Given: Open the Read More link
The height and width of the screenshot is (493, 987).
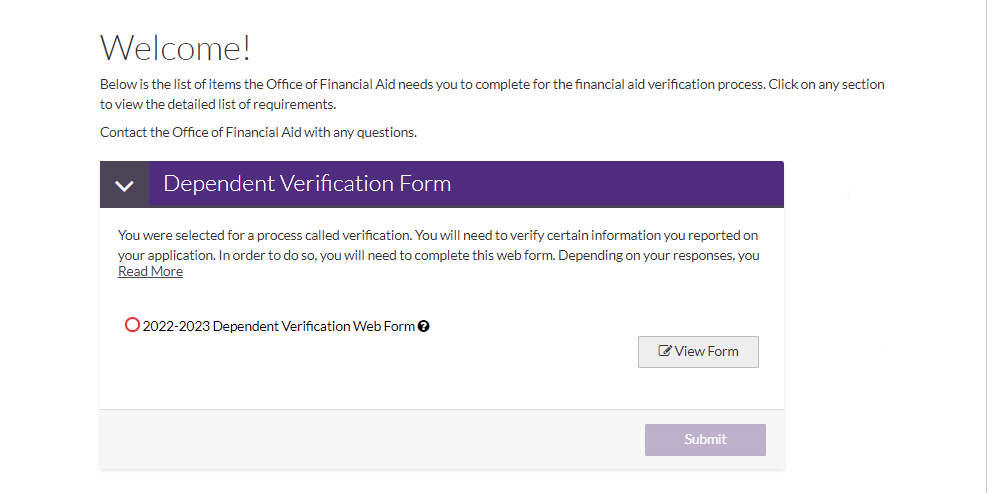Looking at the screenshot, I should (150, 271).
